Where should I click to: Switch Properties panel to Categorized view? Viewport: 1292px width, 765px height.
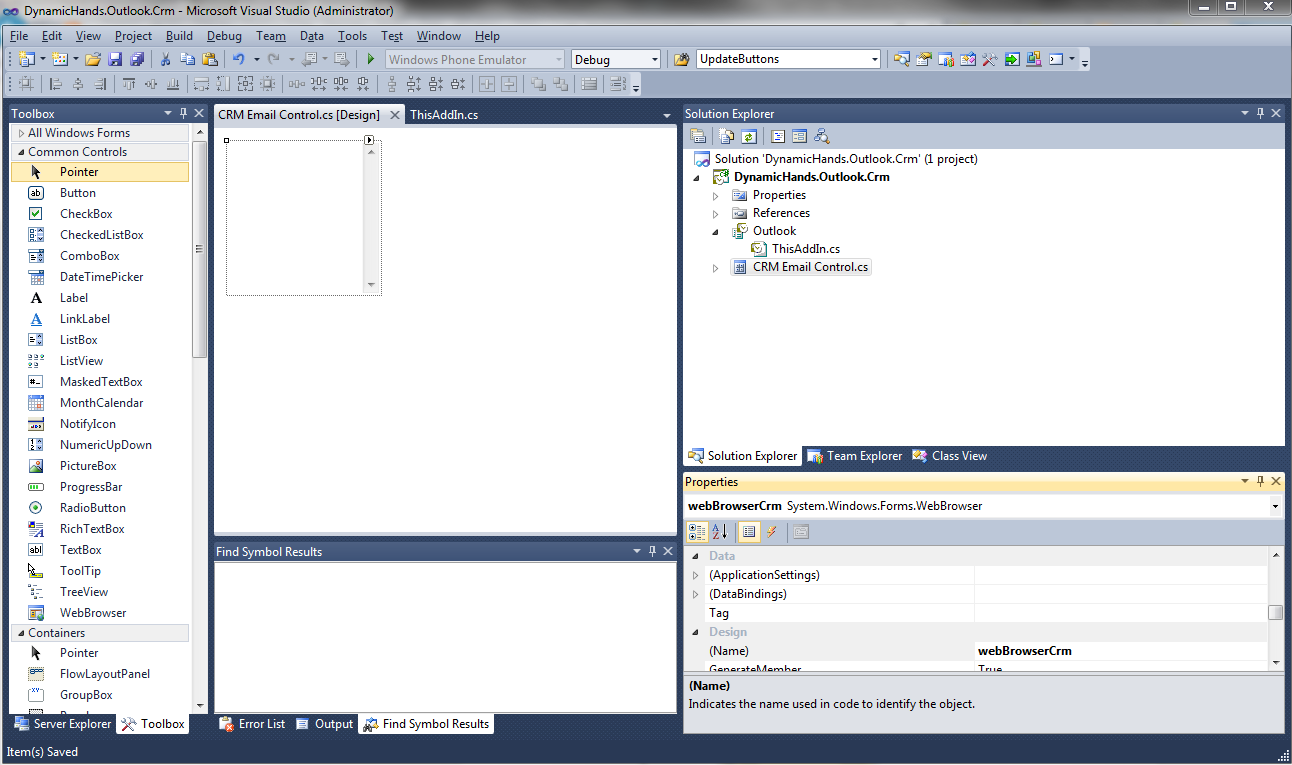pyautogui.click(x=696, y=531)
